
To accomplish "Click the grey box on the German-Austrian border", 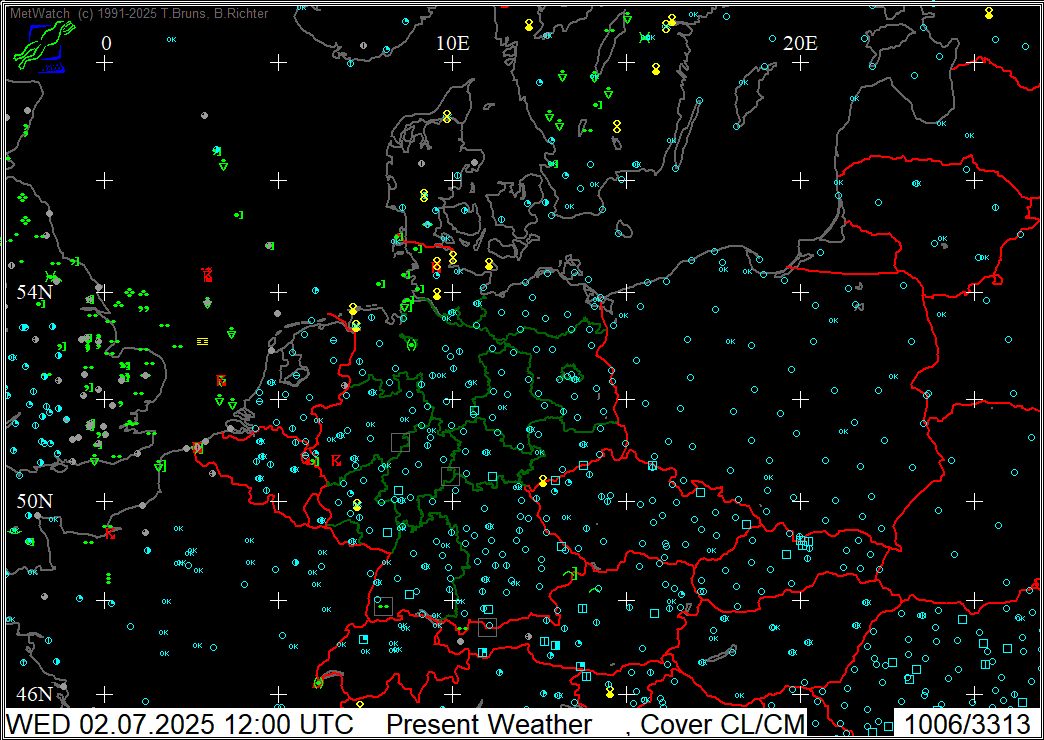I will (487, 627).
